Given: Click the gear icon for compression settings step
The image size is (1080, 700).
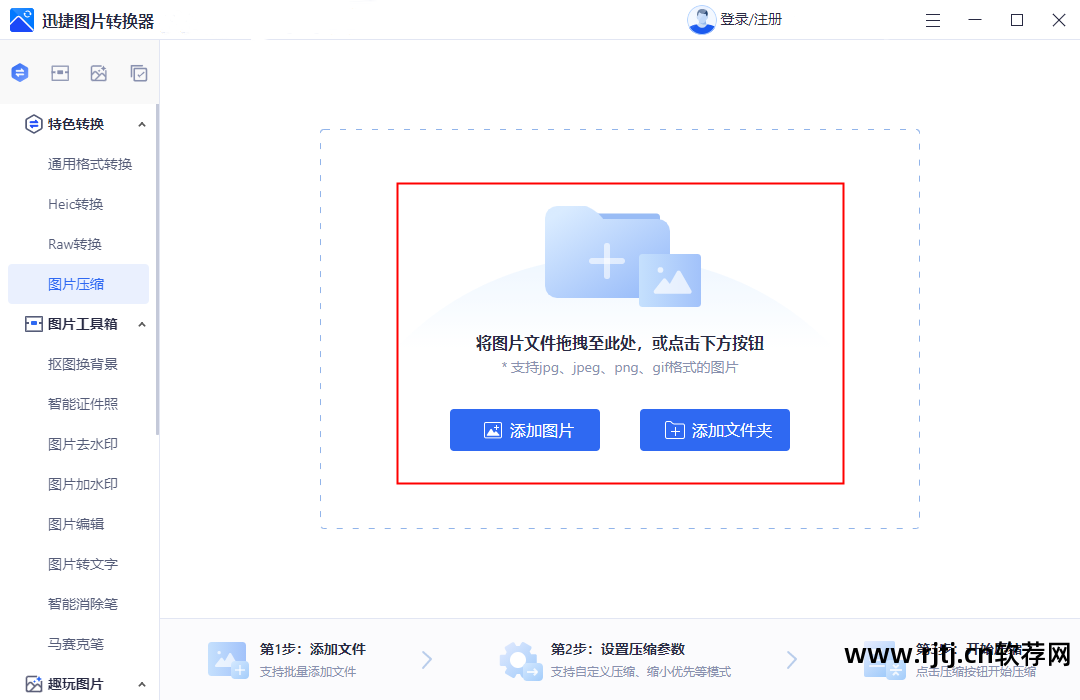Looking at the screenshot, I should coord(520,658).
